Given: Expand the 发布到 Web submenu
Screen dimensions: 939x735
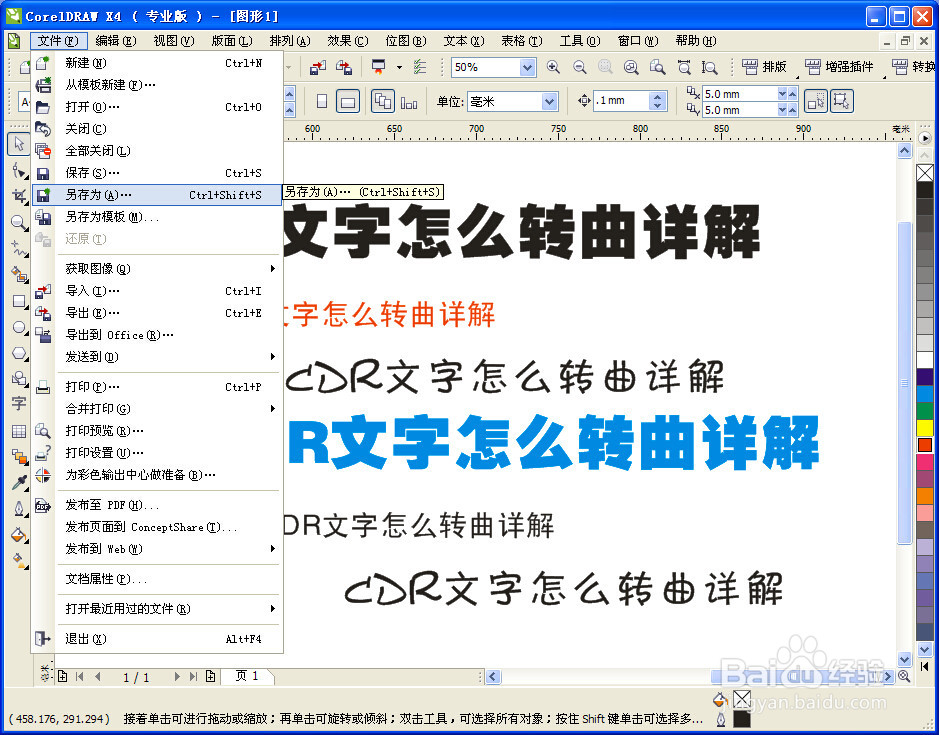Looking at the screenshot, I should 273,549.
